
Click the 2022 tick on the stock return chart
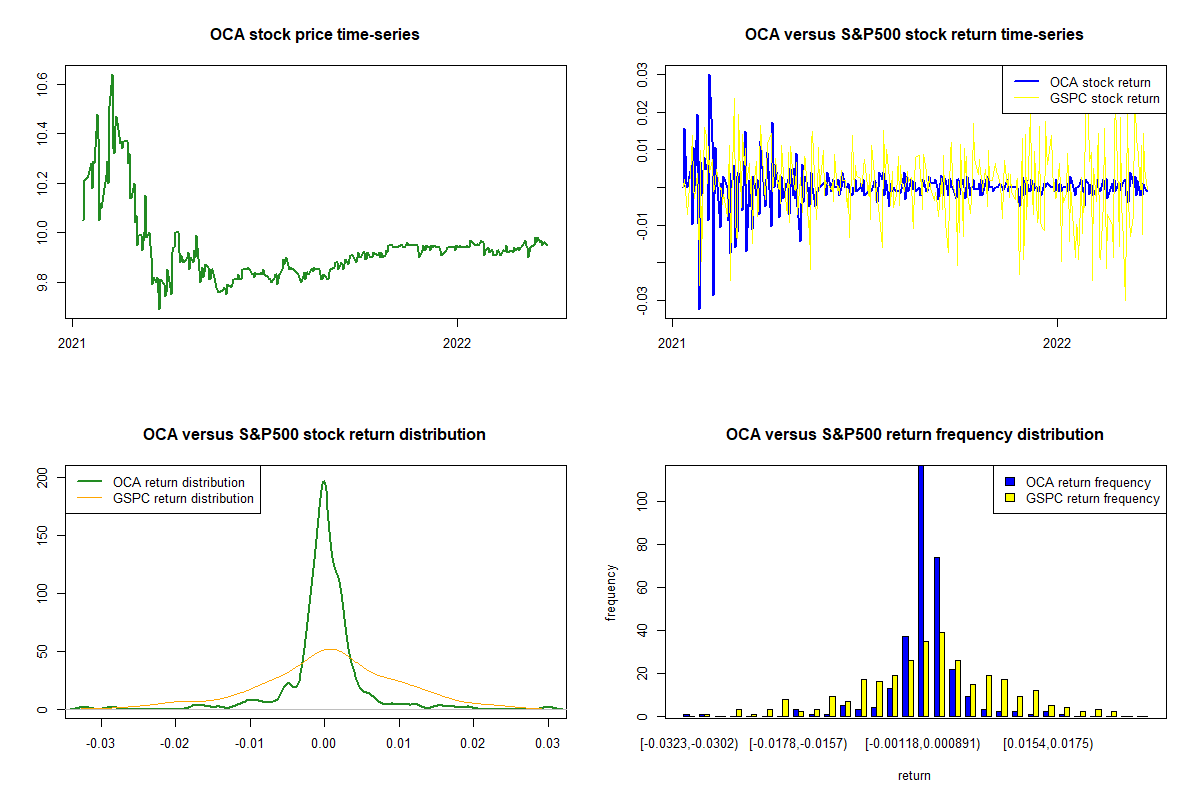(x=1057, y=340)
